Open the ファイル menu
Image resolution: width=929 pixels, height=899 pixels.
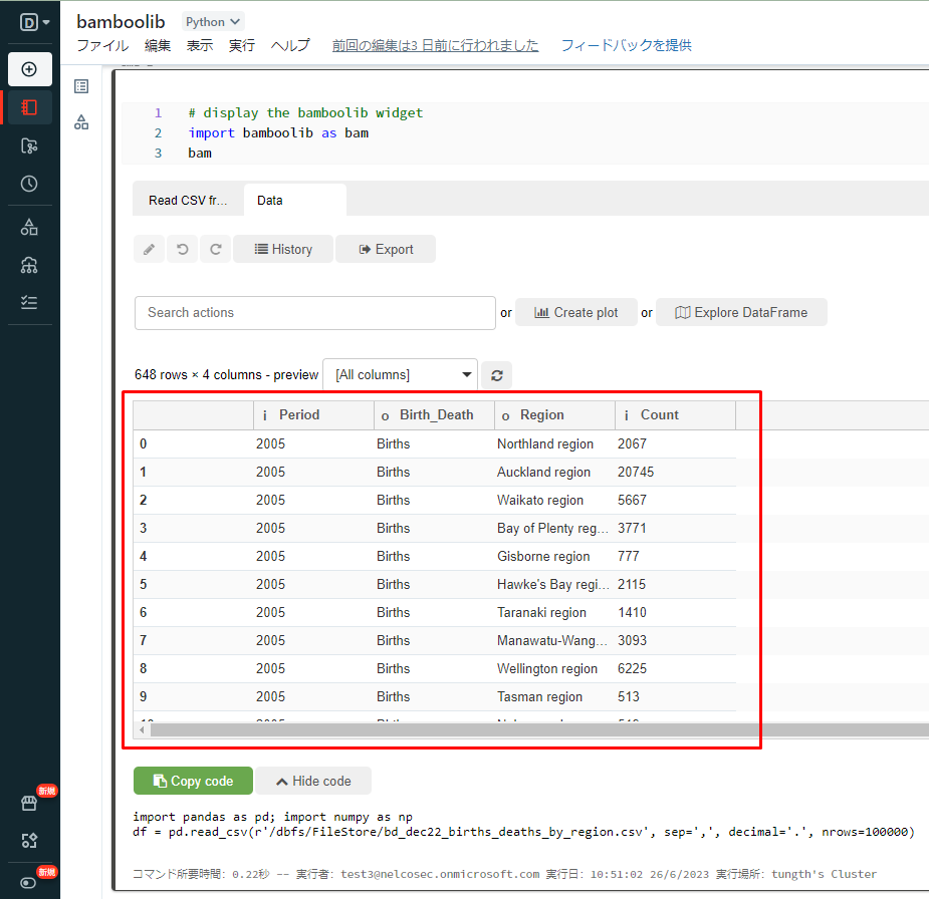(x=102, y=45)
